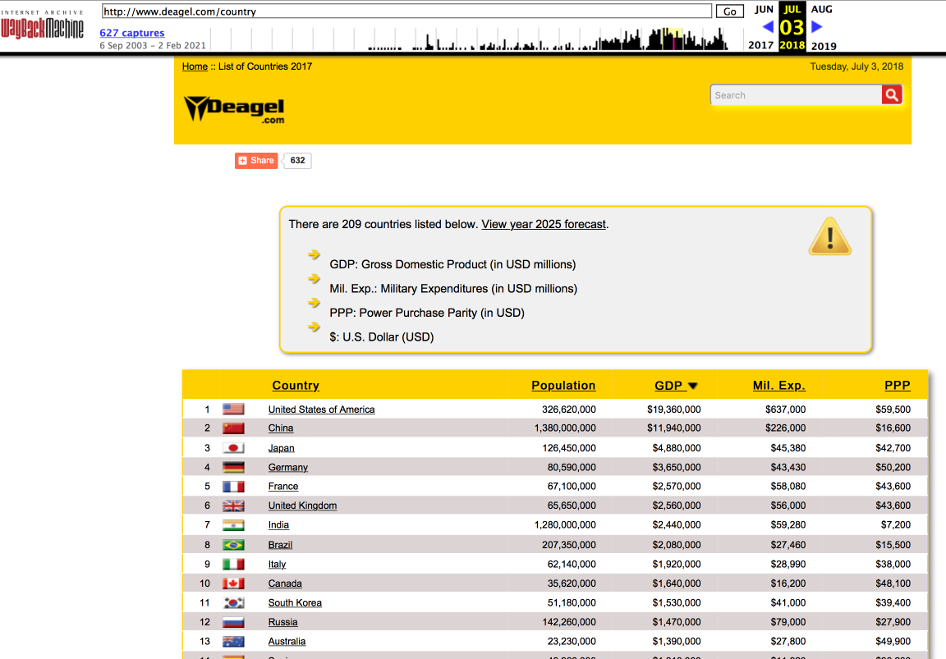The image size is (946, 659).
Task: Click the Search input field
Action: tap(795, 95)
